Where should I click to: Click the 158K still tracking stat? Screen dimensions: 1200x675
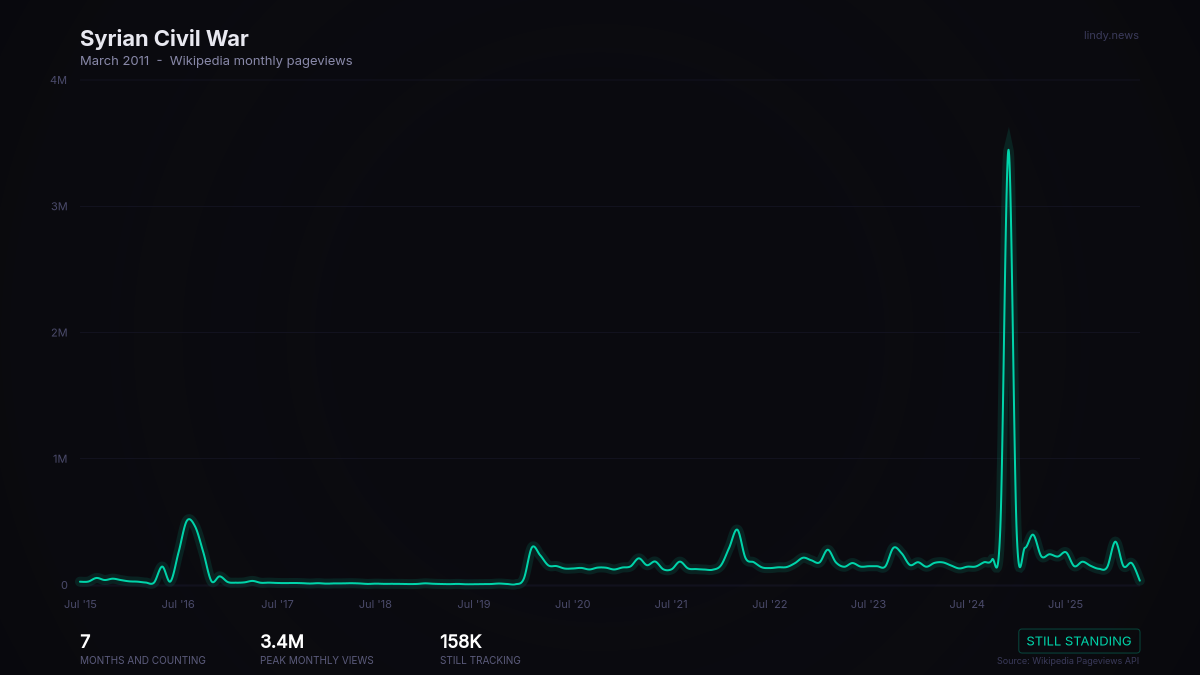[461, 642]
